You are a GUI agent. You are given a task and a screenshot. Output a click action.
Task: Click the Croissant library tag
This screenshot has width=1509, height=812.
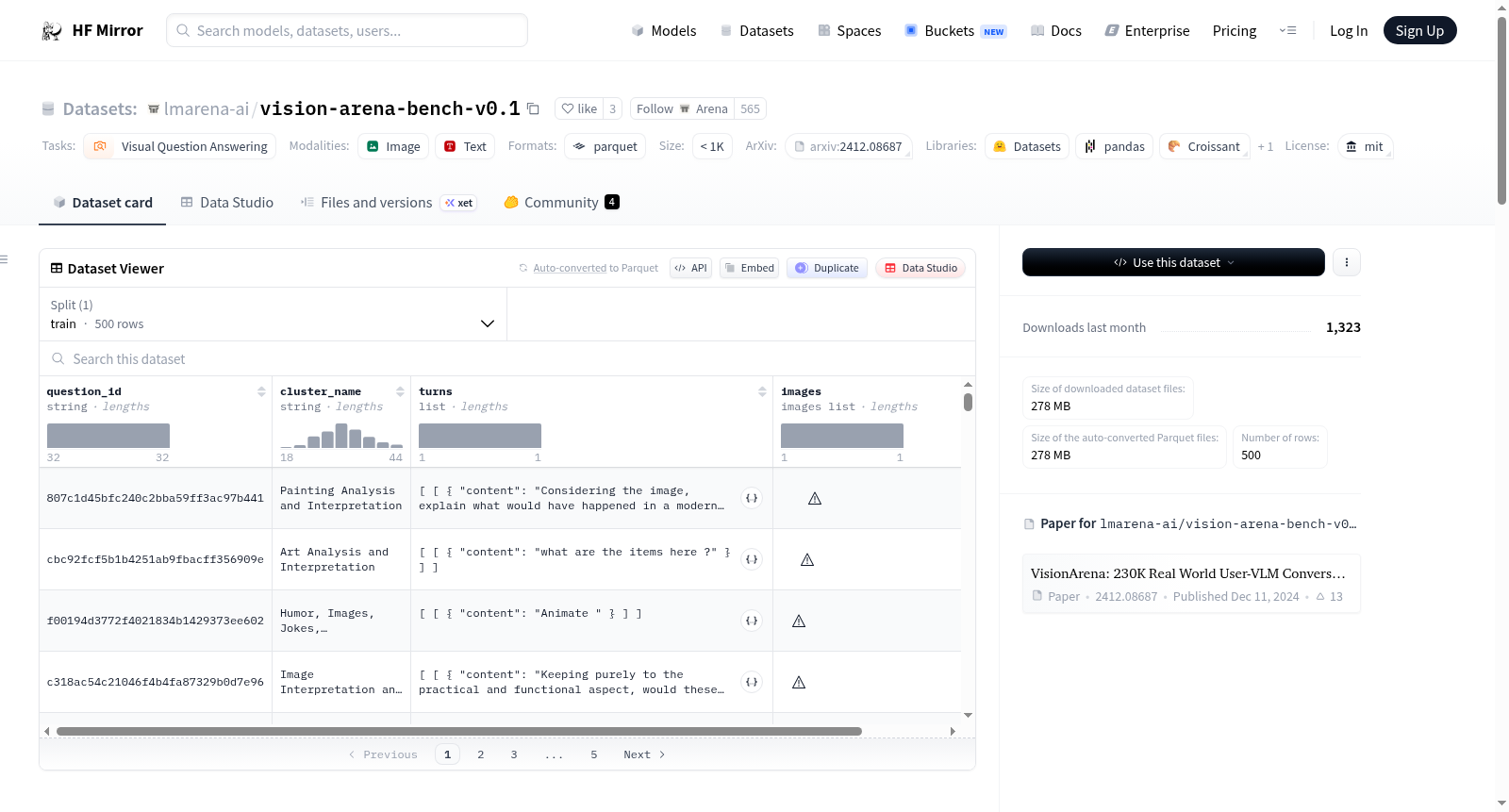click(1204, 146)
